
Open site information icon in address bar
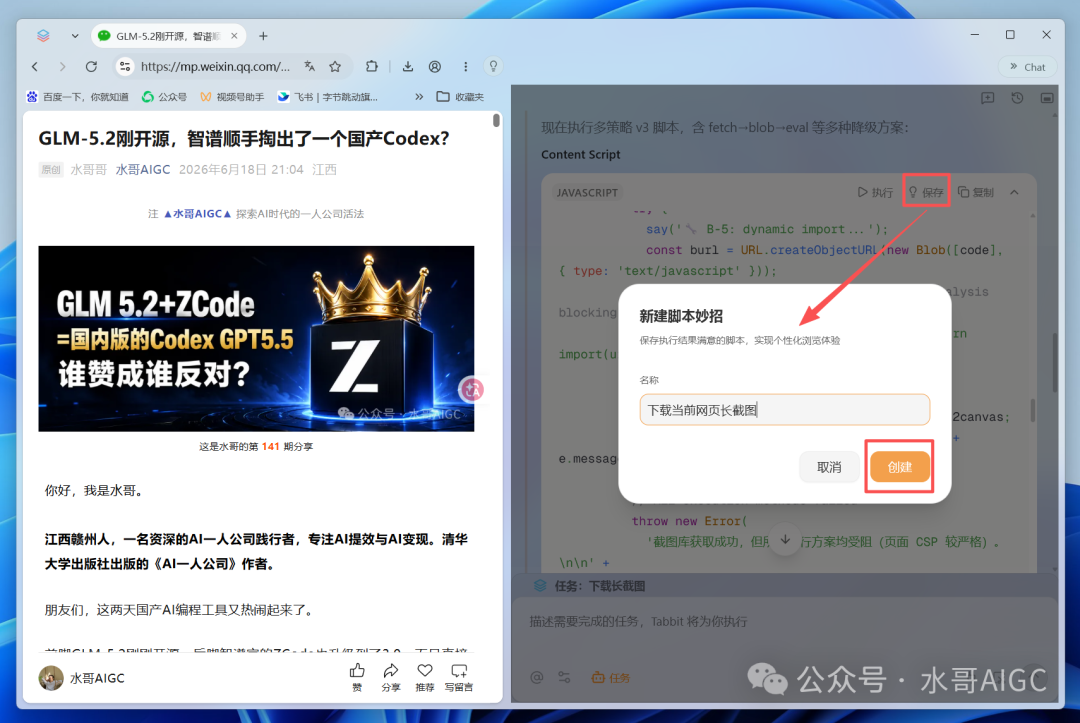(x=125, y=67)
